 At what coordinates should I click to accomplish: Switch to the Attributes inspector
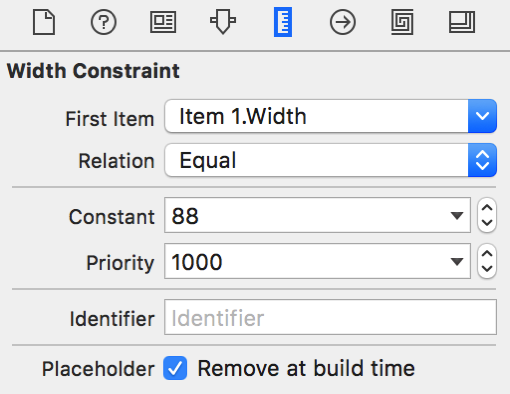coord(223,22)
